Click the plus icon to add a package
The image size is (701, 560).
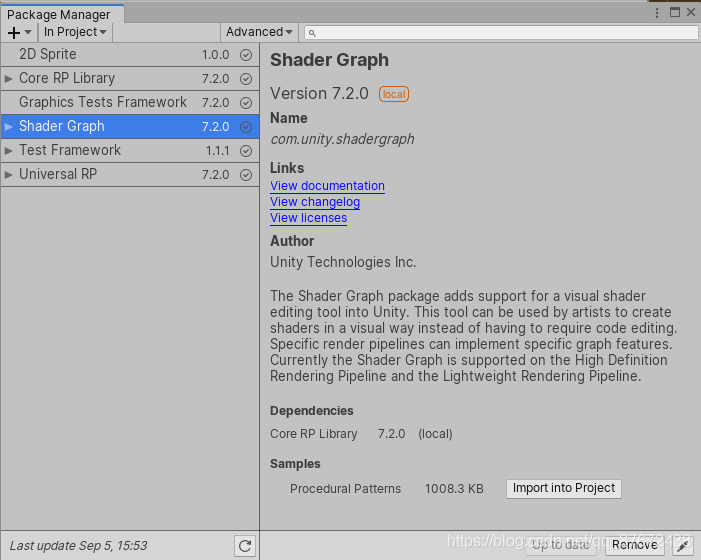[x=14, y=33]
